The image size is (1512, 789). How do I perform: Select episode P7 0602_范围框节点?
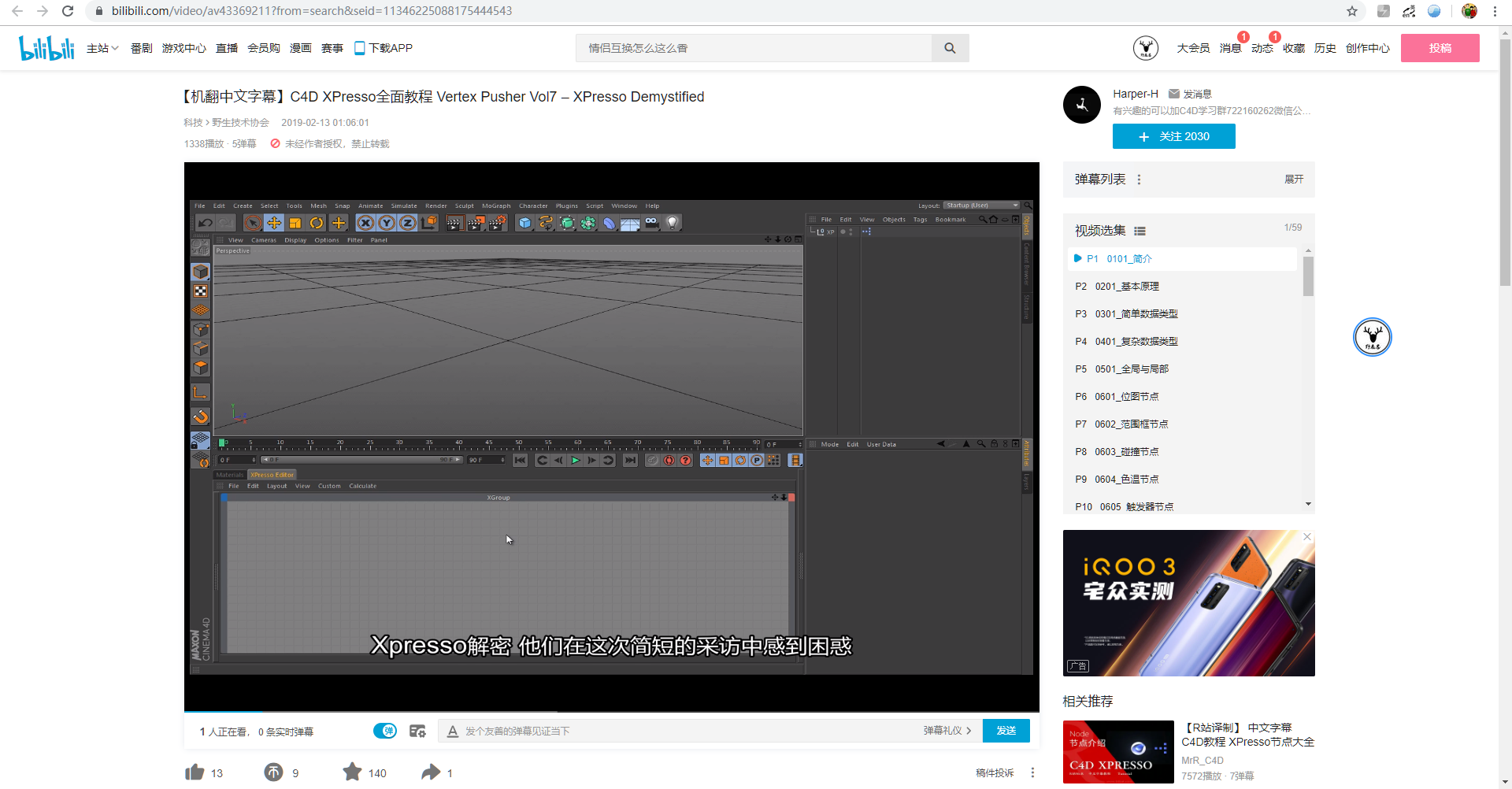(x=1183, y=424)
